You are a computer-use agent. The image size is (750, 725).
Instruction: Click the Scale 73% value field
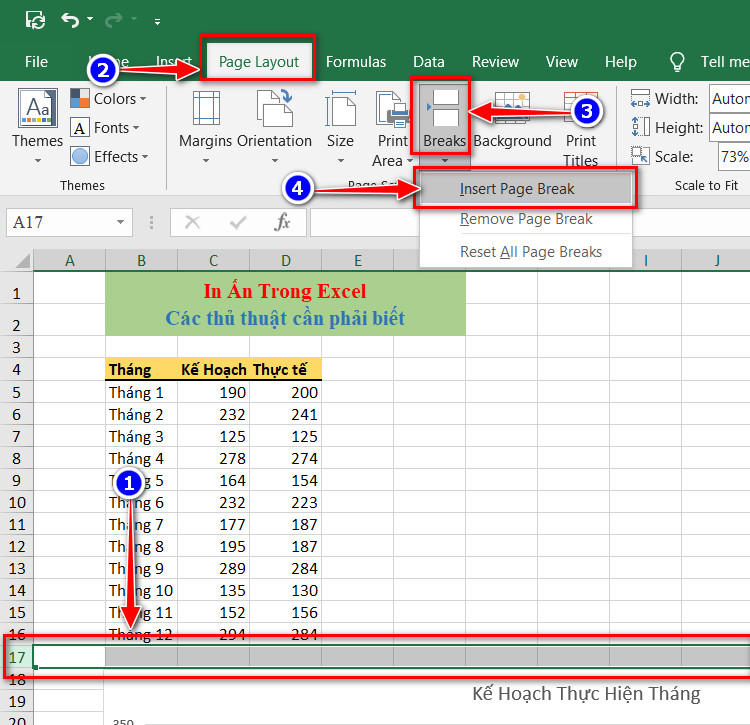[x=734, y=156]
